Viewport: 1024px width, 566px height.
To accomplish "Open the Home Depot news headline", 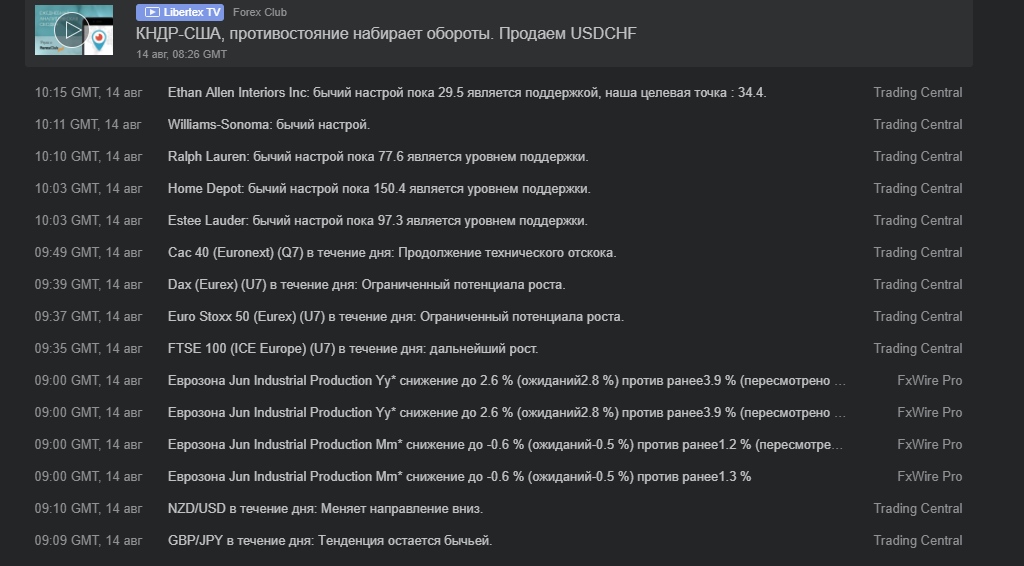I will [379, 188].
